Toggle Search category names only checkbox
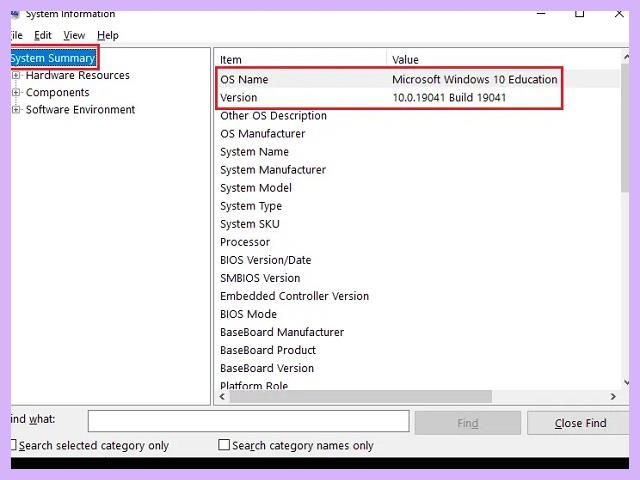The image size is (640, 480). pos(224,444)
